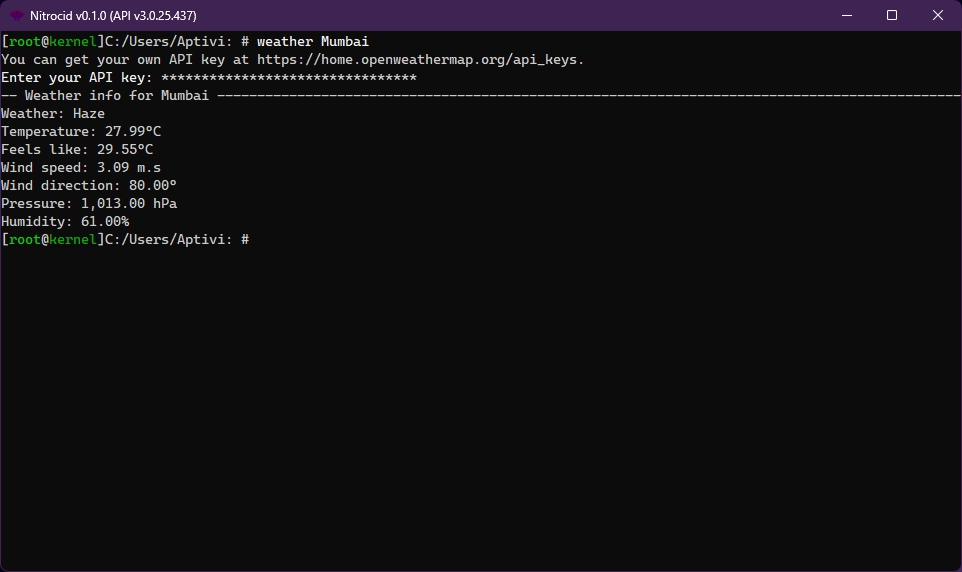Click the "Feels like: 29.55°C" line
This screenshot has width=962, height=572.
point(77,150)
